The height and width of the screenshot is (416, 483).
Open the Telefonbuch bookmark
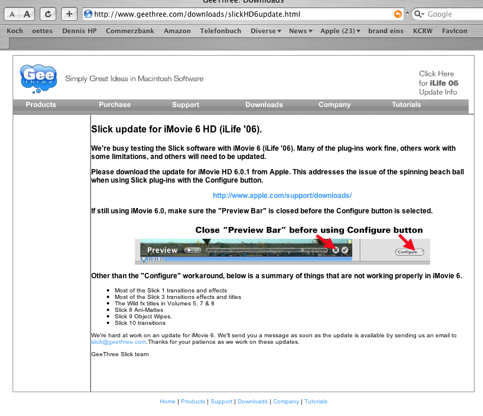(221, 31)
